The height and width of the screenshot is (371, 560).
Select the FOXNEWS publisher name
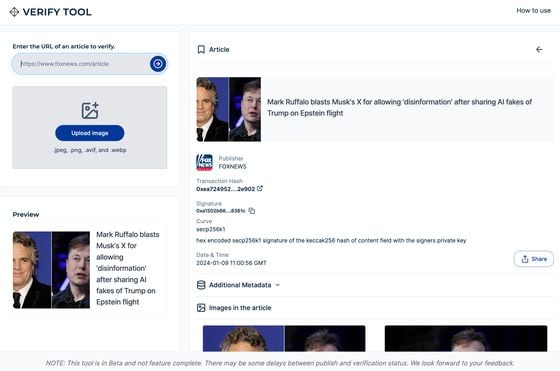pos(232,167)
